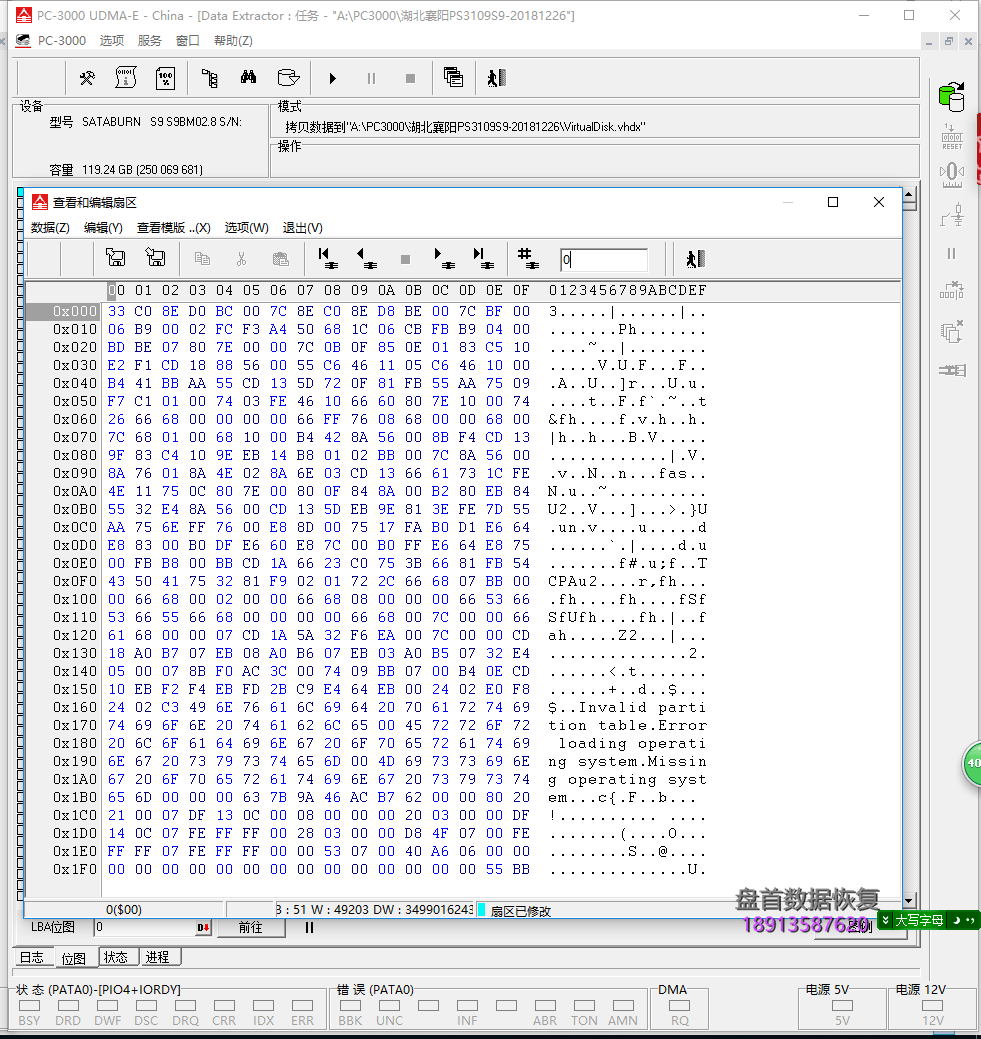981x1039 pixels.
Task: Open the 帮助(Z) menu
Action: pos(233,40)
